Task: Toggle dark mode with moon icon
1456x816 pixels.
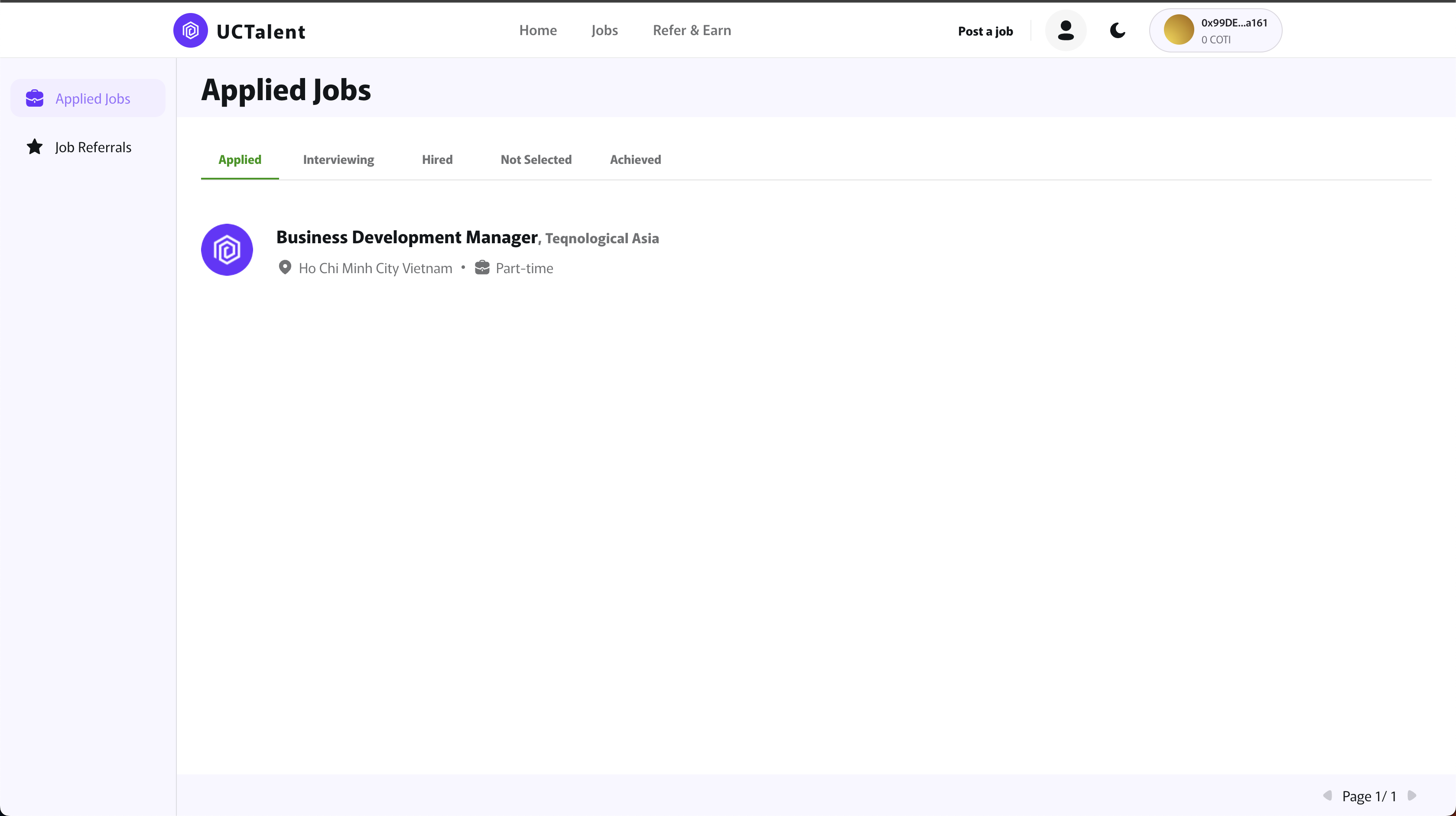Action: pos(1118,30)
